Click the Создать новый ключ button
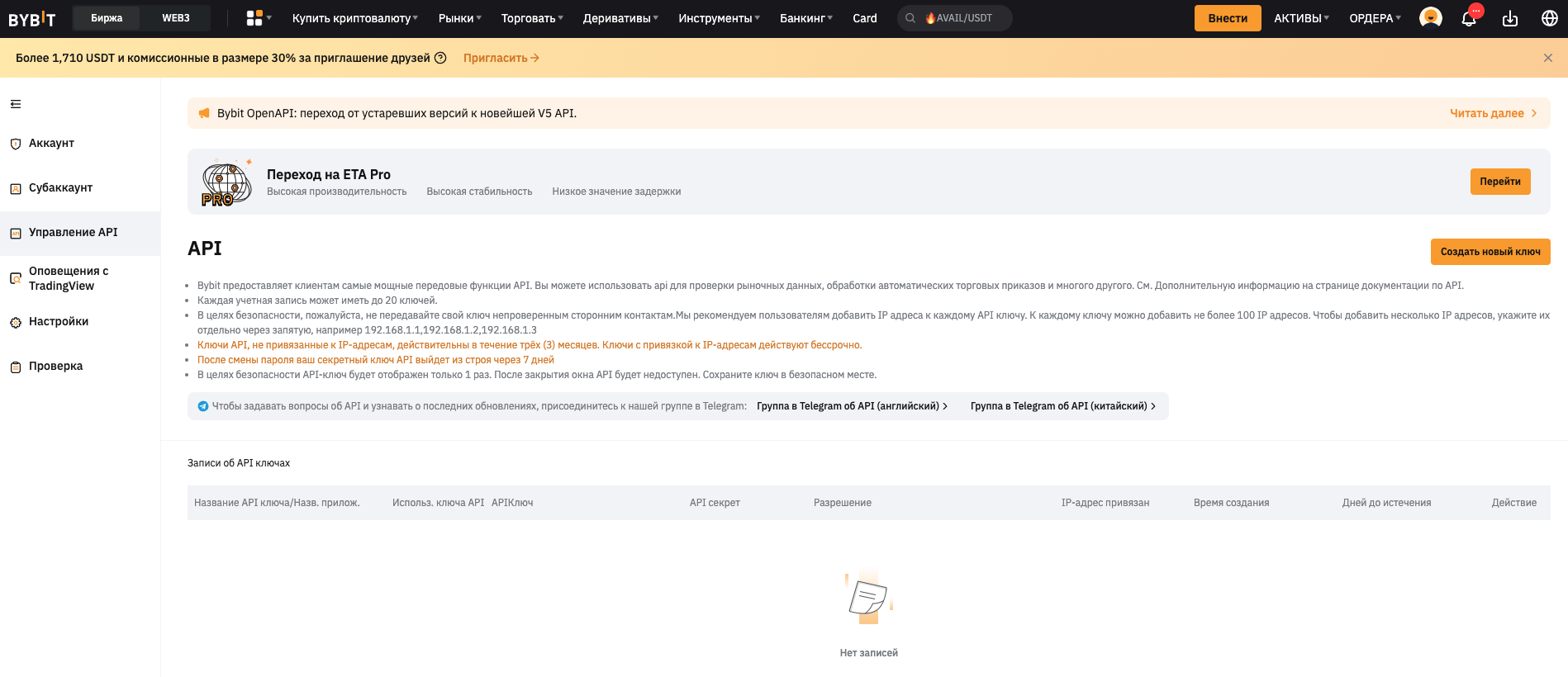Image resolution: width=1568 pixels, height=677 pixels. point(1490,252)
